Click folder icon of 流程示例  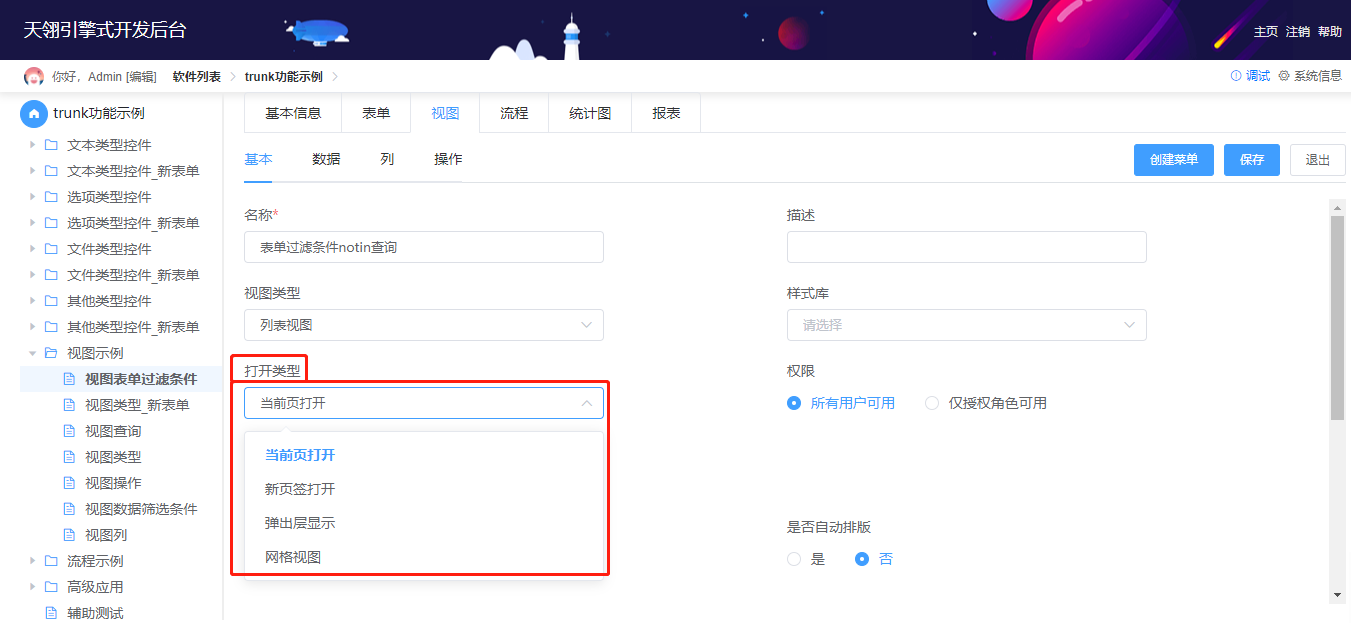click(x=51, y=561)
